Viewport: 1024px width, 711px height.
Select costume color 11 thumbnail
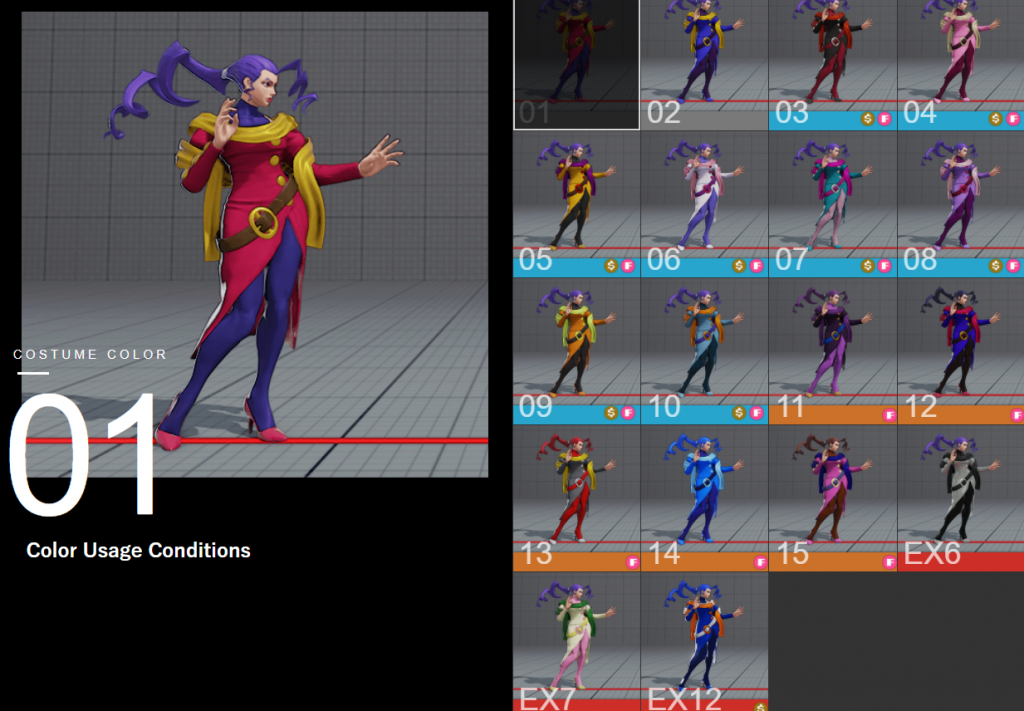point(833,351)
